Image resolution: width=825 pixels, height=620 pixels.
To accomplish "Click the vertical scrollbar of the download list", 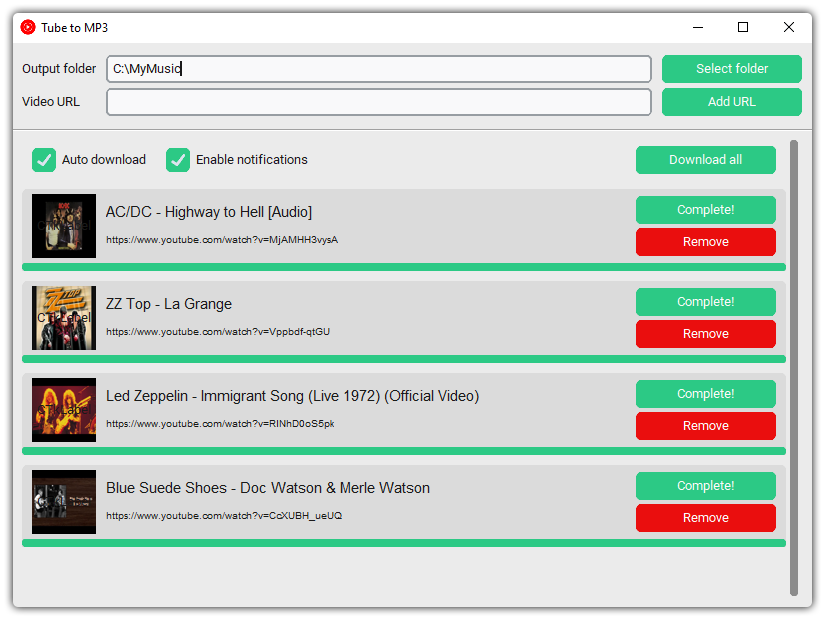I will coord(794,368).
